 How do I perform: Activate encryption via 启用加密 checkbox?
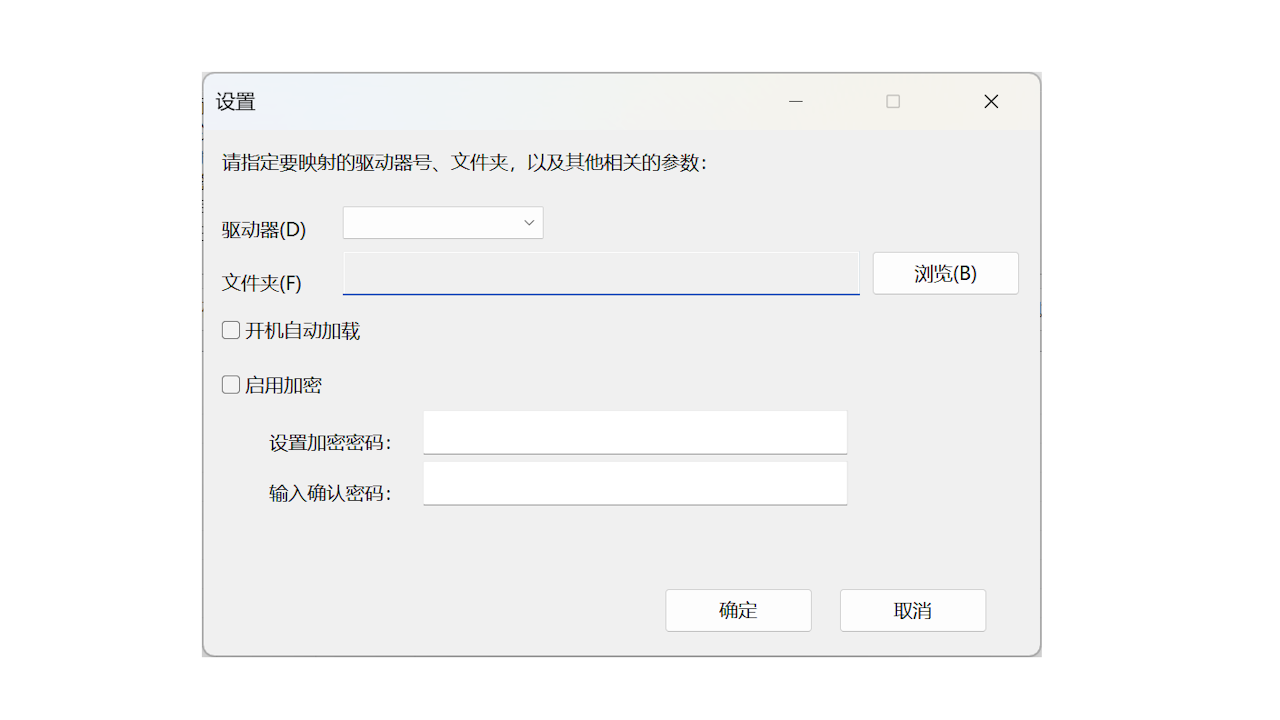pyautogui.click(x=230, y=384)
